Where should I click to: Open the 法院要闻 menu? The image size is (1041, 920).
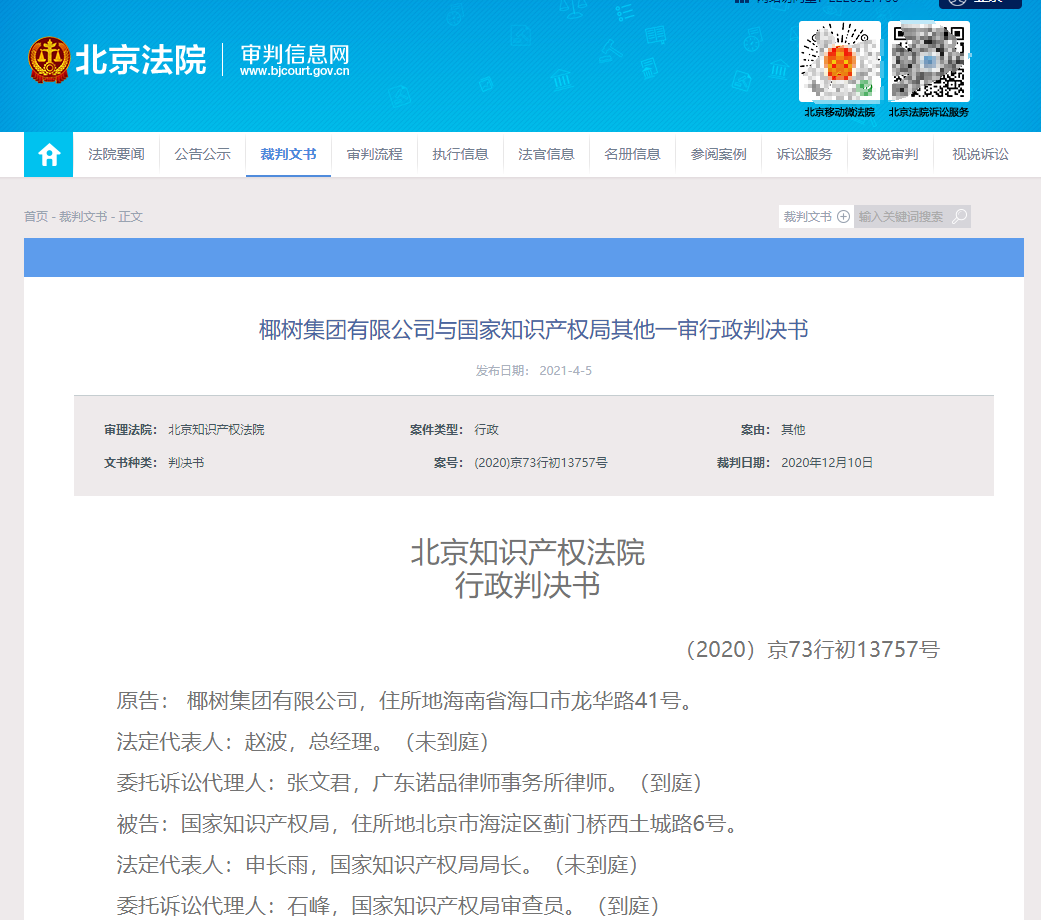coord(116,155)
